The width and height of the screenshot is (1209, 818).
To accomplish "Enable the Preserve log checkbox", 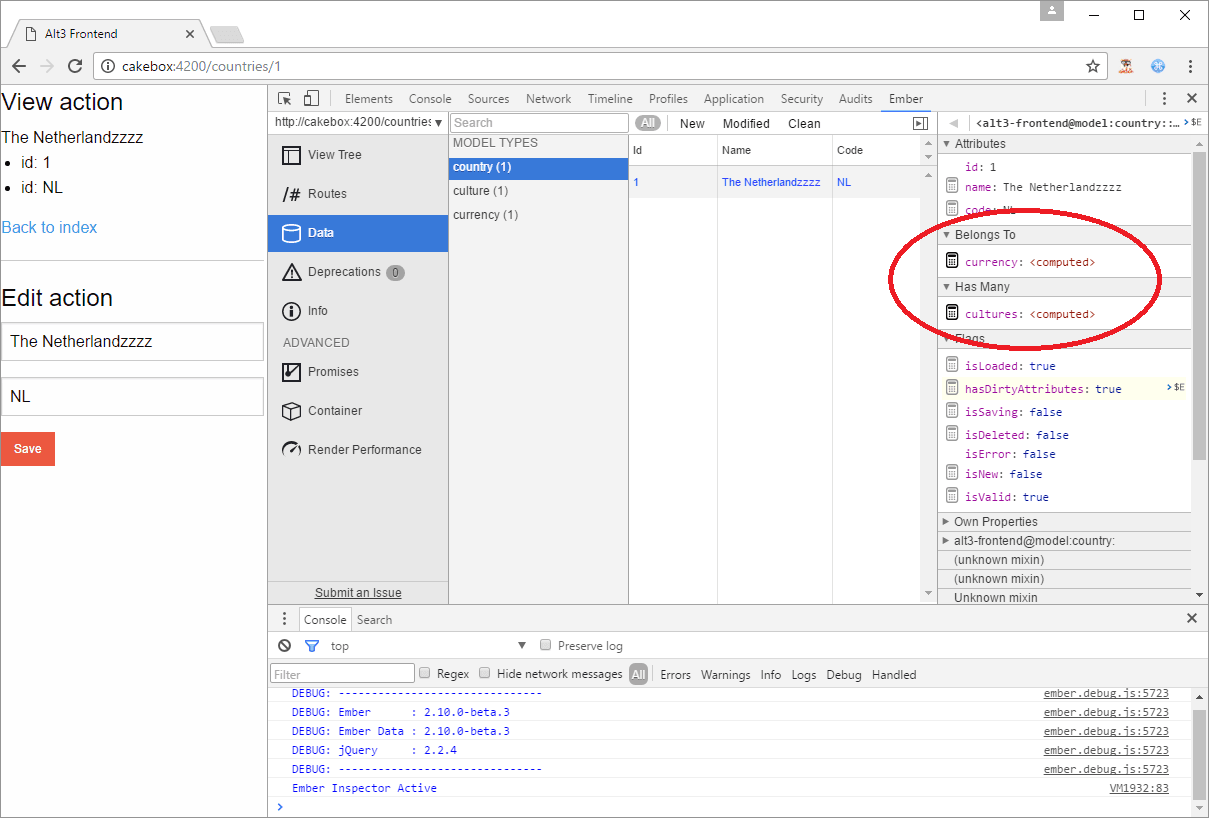I will (x=545, y=645).
